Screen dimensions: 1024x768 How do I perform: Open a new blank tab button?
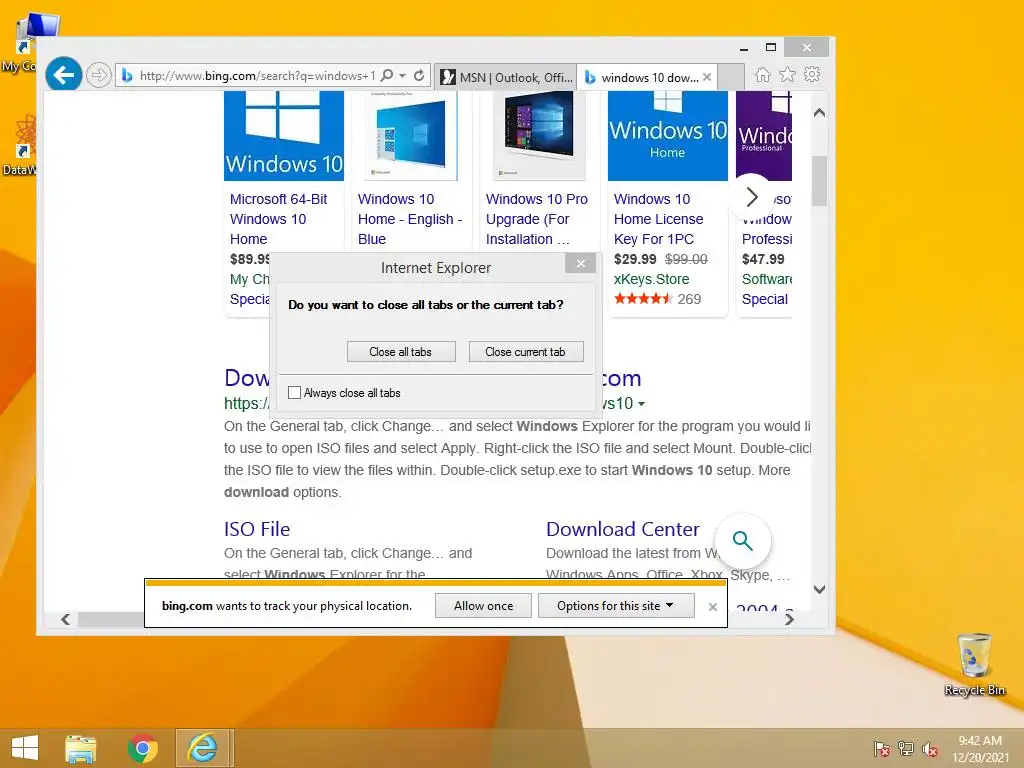pos(731,77)
